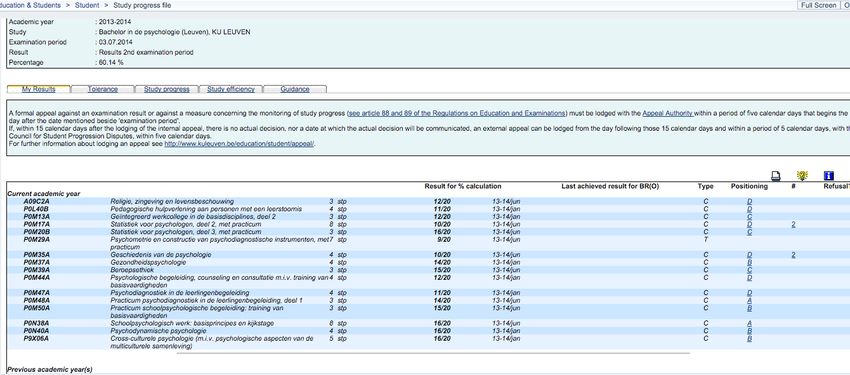Open positioning D link for A09C2A

749,202
